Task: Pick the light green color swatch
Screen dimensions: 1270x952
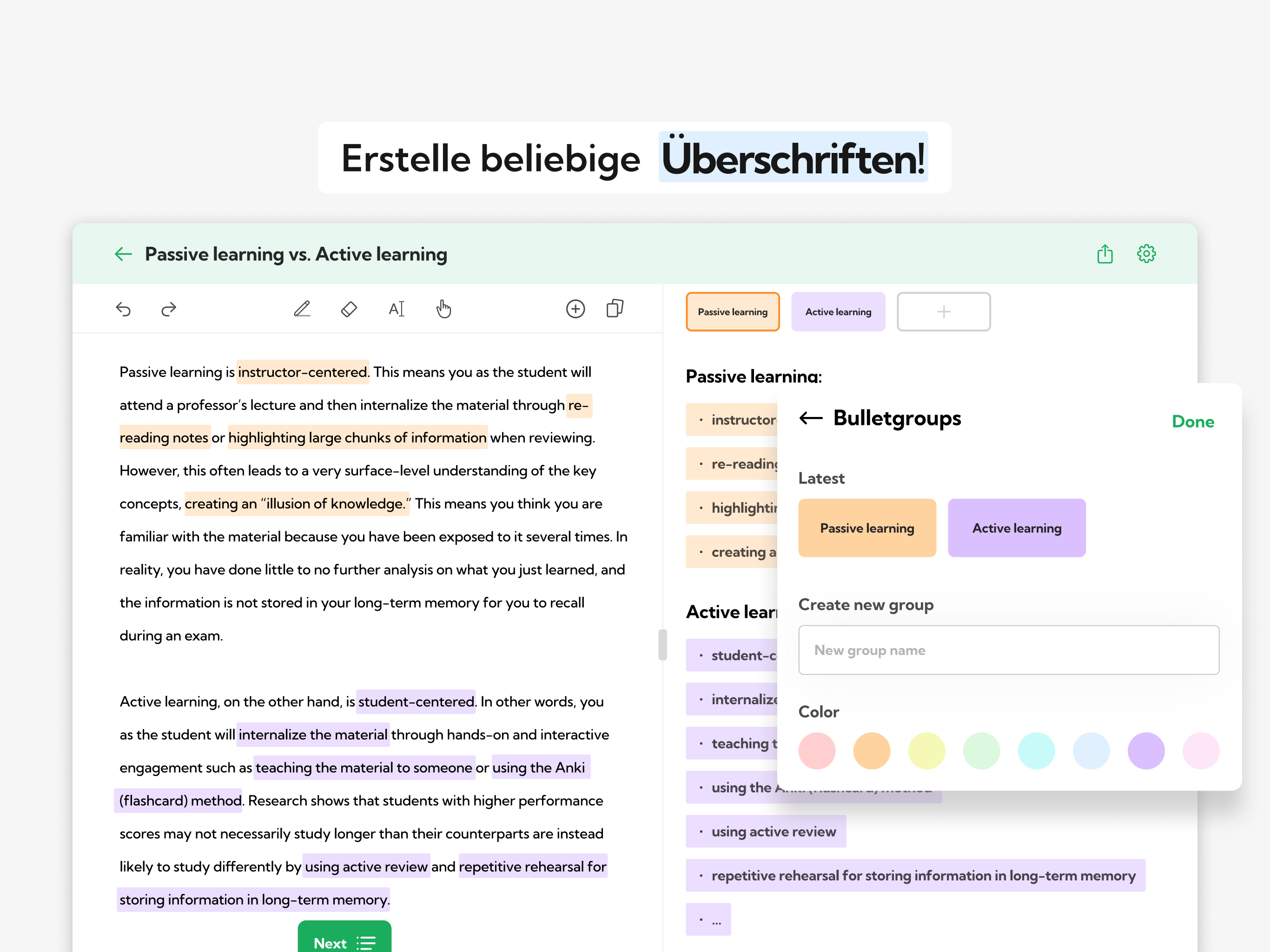Action: point(981,750)
